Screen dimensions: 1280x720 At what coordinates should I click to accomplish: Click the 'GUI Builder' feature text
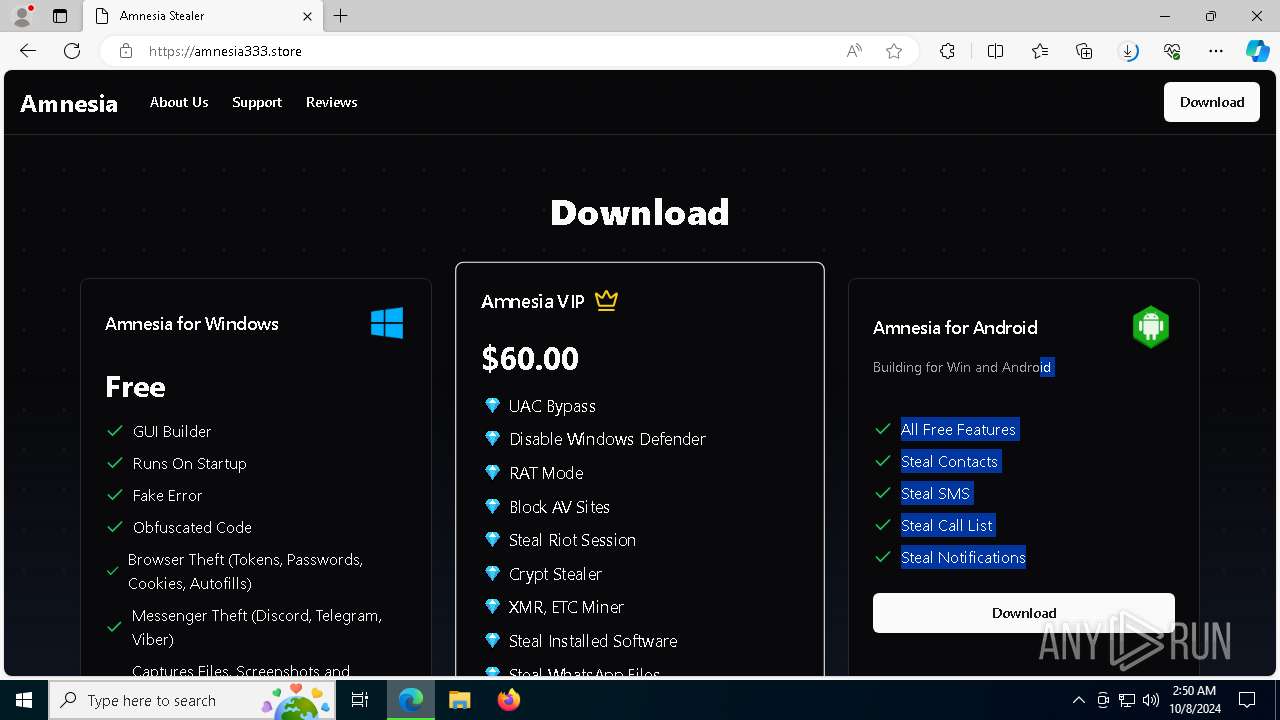point(172,431)
